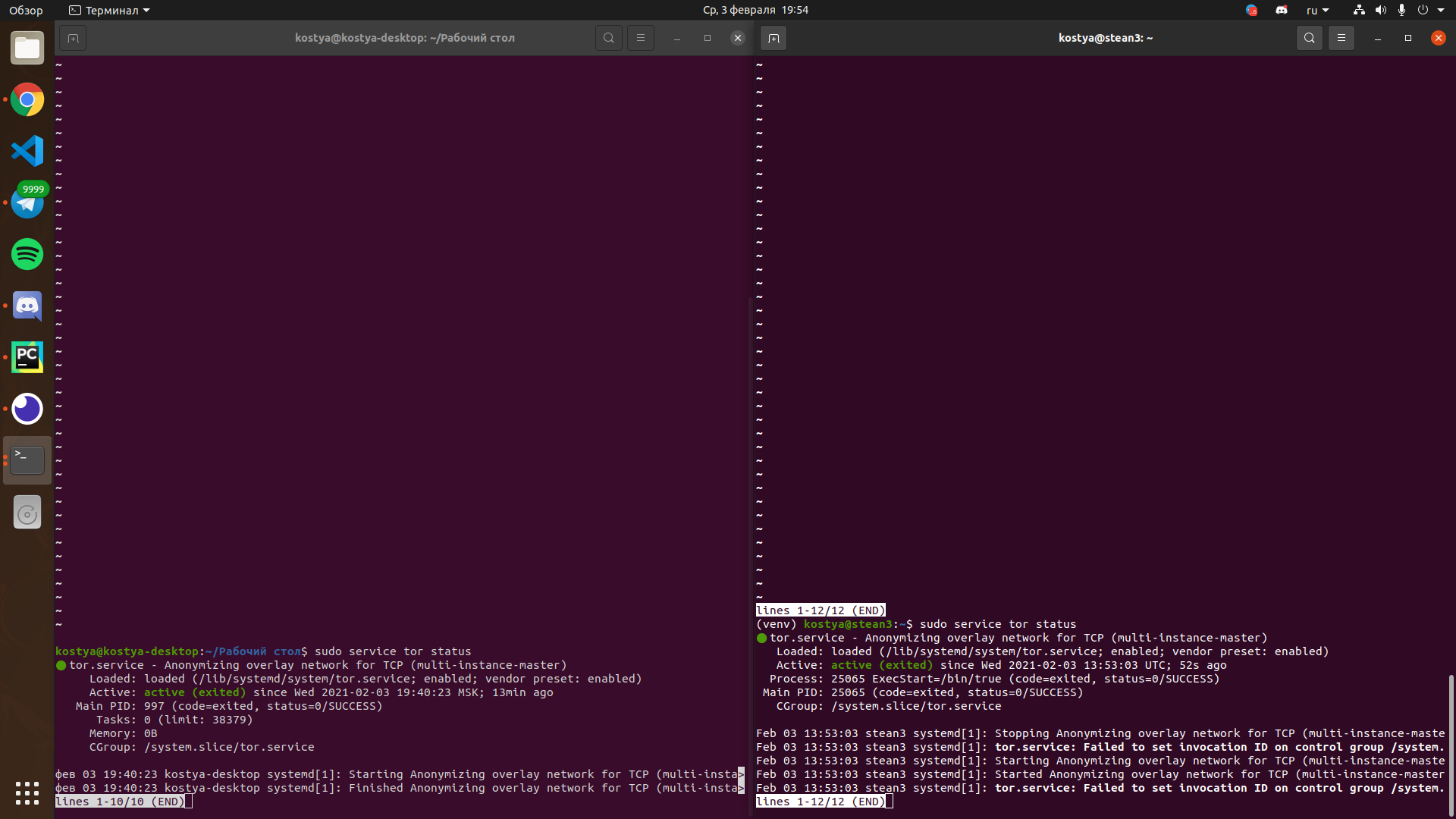Open network status icon in top bar
The image size is (1456, 819).
coord(1359,10)
